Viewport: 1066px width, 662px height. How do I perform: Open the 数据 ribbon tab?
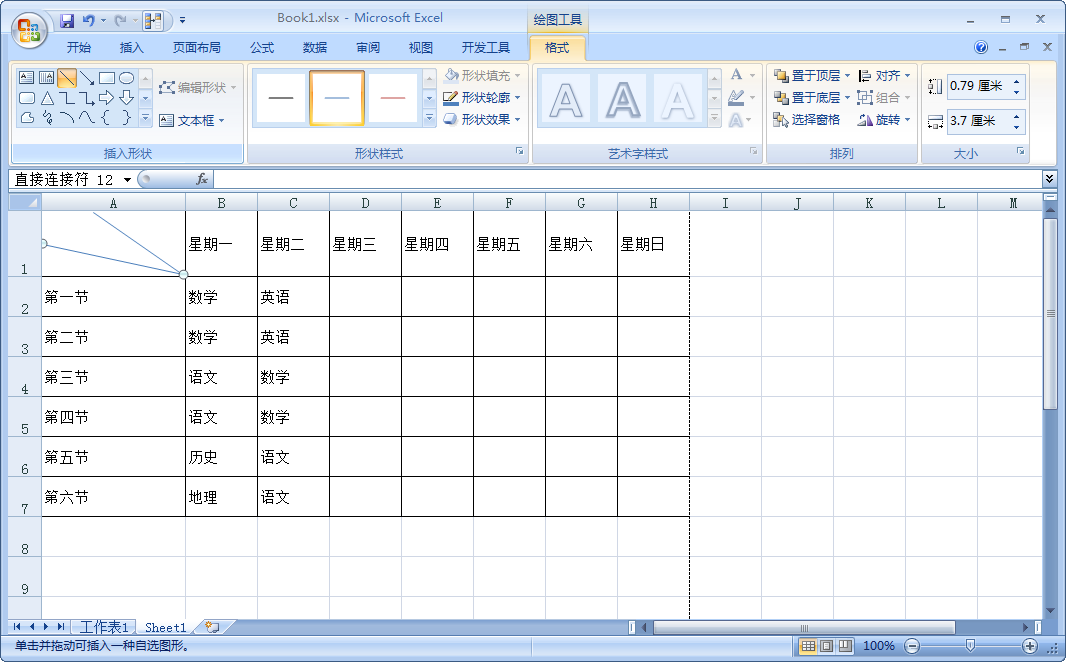[315, 47]
